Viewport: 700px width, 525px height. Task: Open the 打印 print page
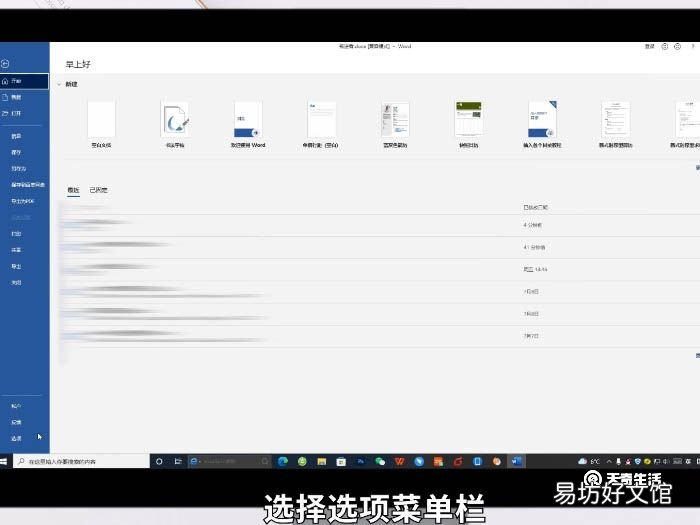(x=17, y=234)
